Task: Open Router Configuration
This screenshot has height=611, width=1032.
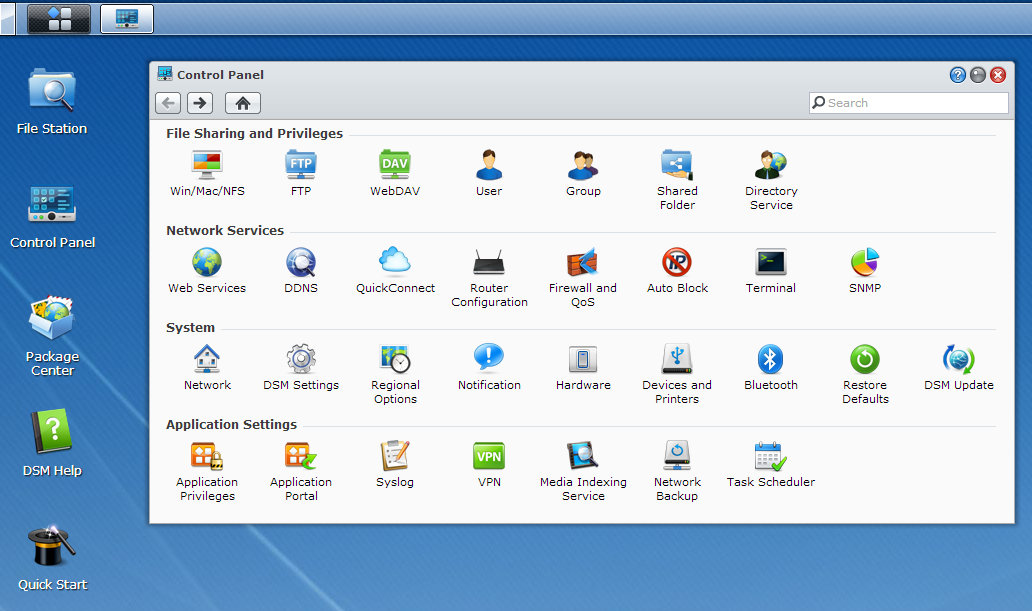Action: [x=489, y=277]
